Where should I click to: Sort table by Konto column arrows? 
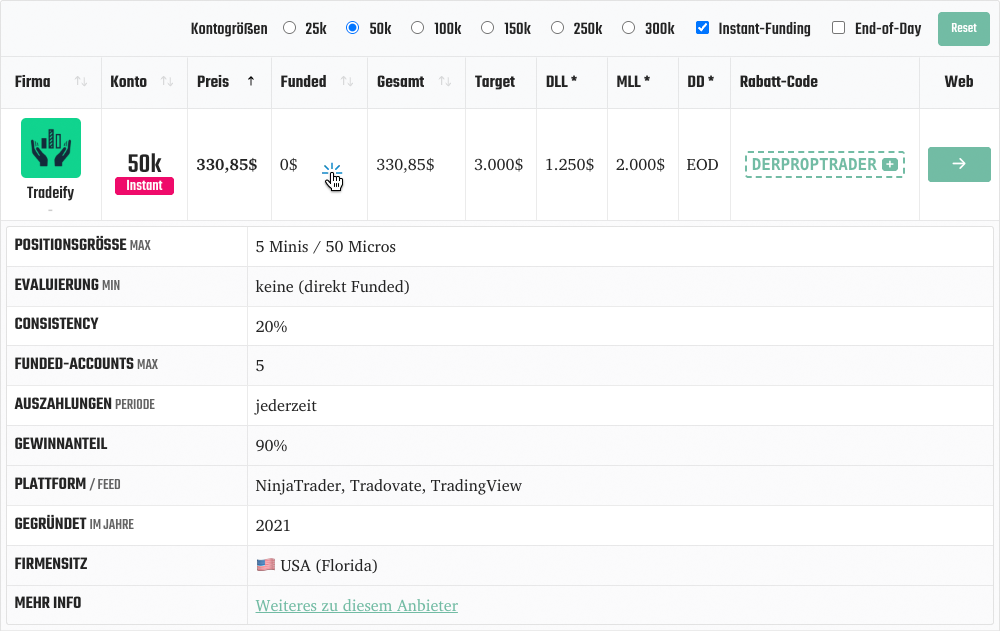coord(167,82)
